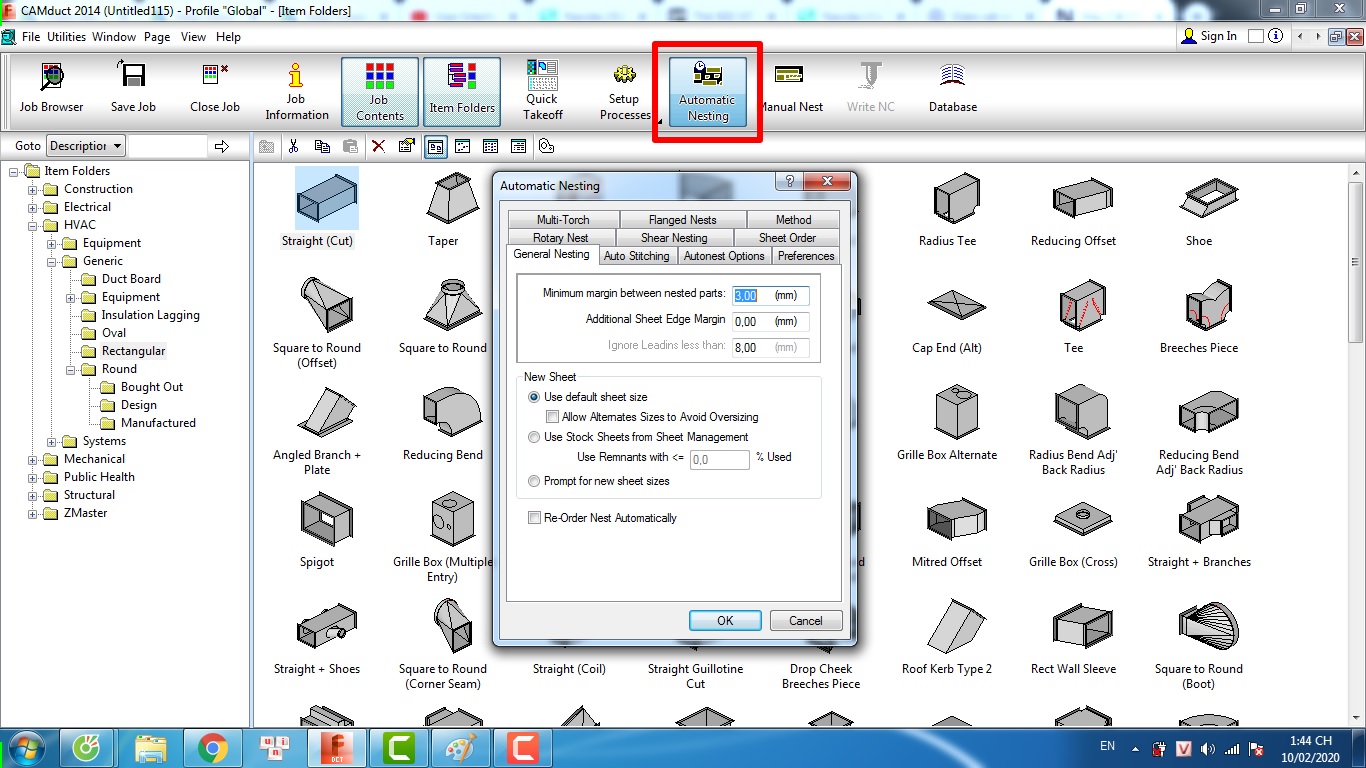The width and height of the screenshot is (1366, 768).
Task: Expand the Public Health folder
Action: [33, 477]
